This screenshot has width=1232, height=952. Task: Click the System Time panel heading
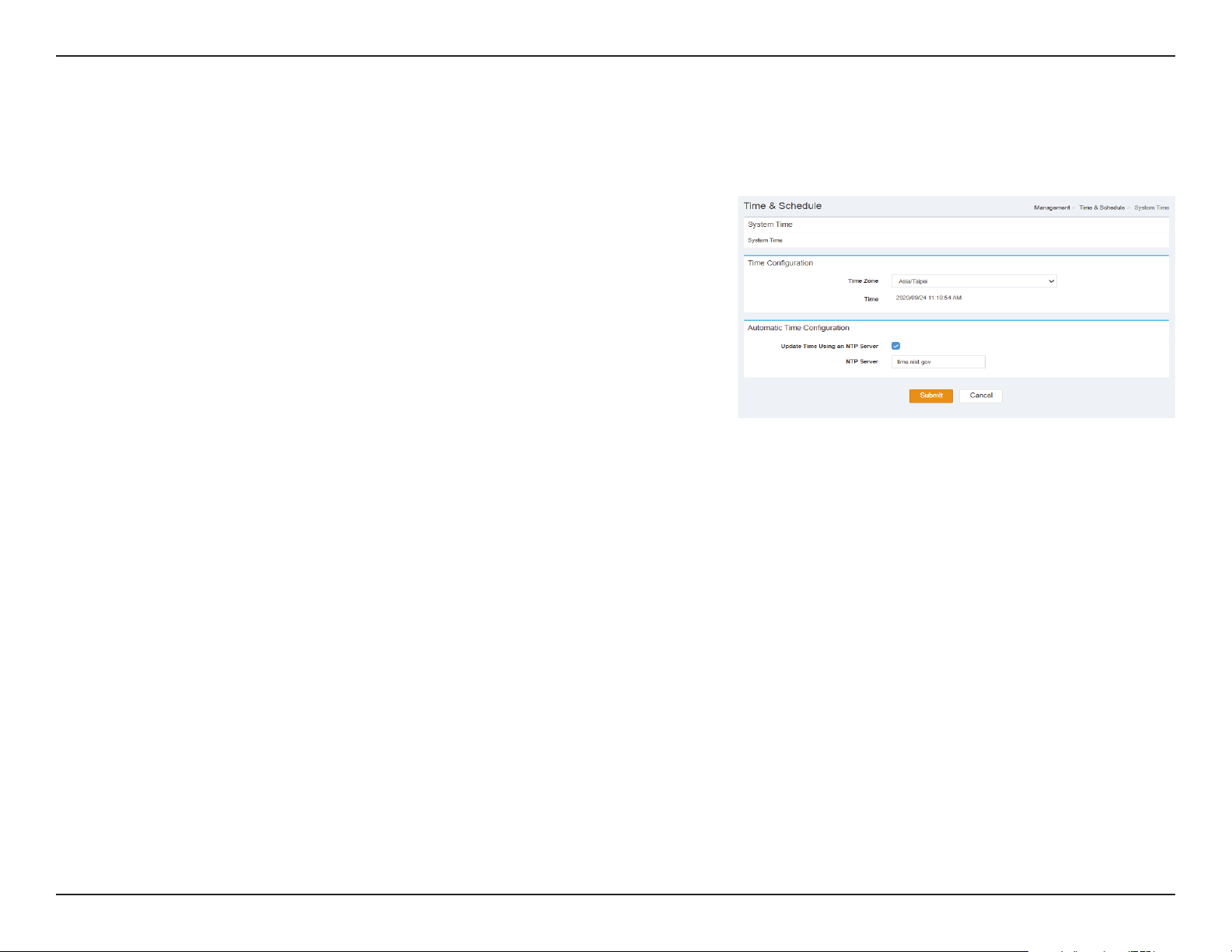tap(770, 225)
